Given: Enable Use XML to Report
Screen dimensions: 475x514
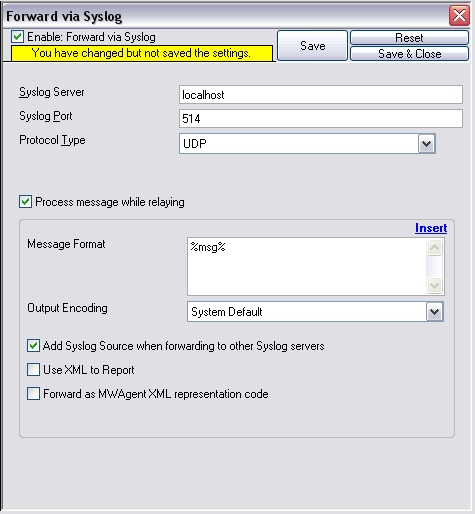Looking at the screenshot, I should pos(33,370).
